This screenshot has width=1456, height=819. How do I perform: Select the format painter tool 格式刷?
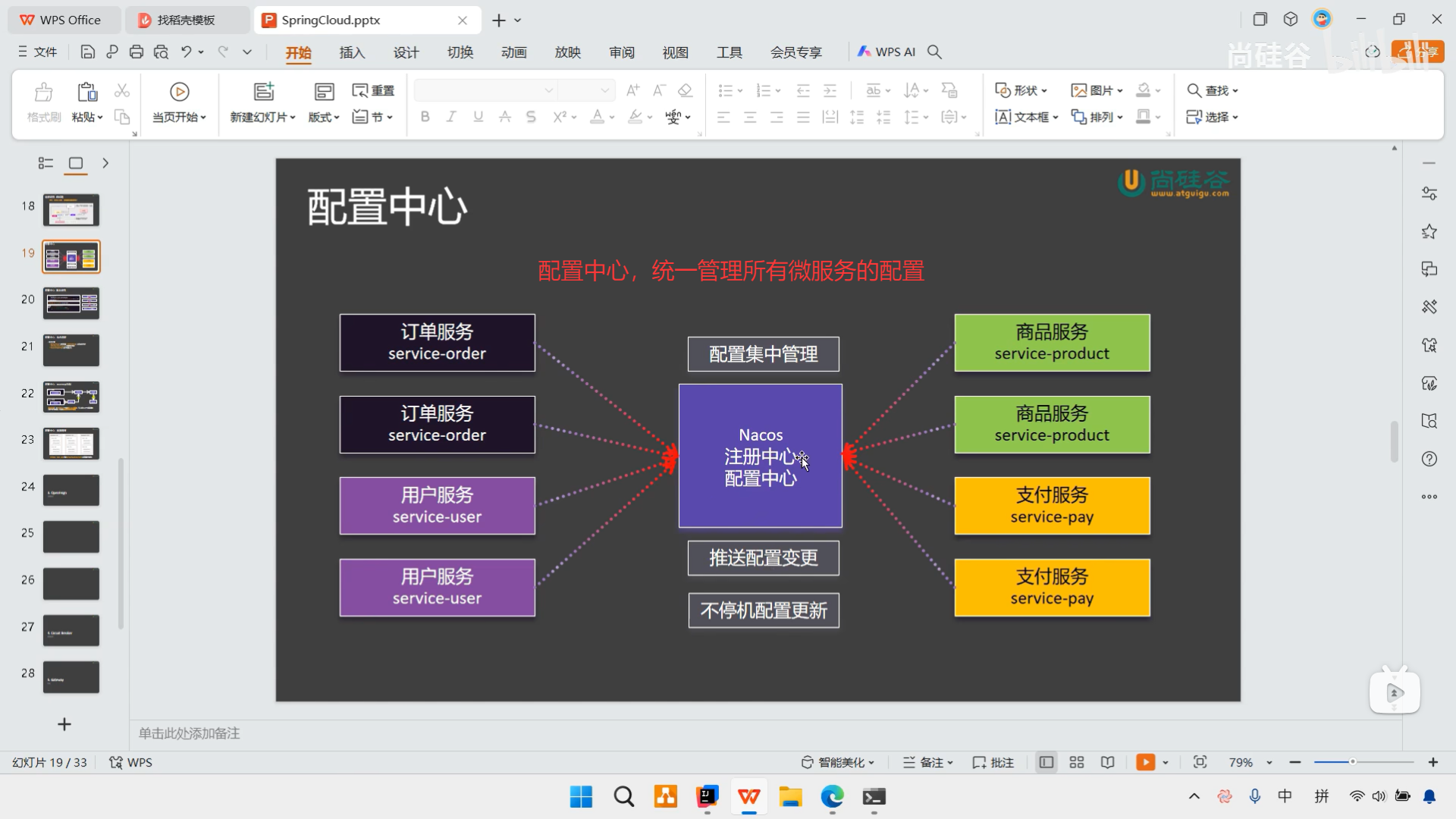(x=43, y=102)
